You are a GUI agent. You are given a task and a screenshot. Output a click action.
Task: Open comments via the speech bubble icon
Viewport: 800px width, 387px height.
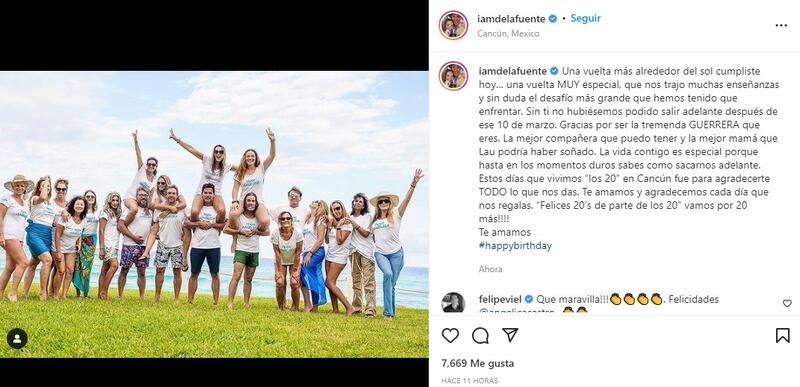tap(480, 336)
